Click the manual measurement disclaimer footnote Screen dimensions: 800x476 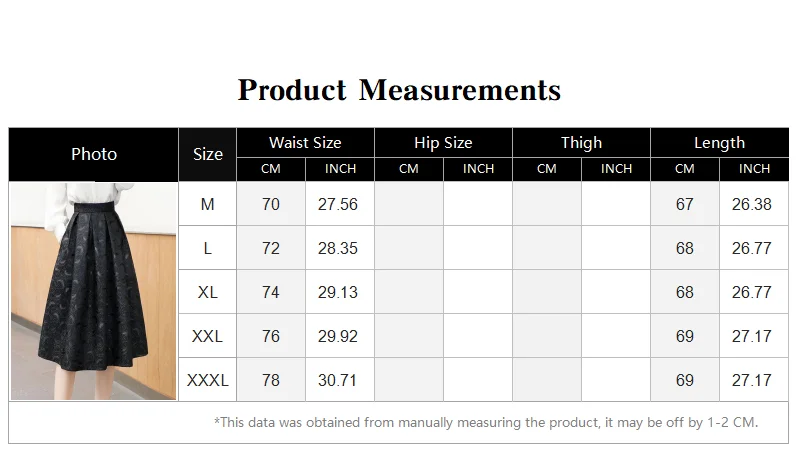(x=486, y=422)
